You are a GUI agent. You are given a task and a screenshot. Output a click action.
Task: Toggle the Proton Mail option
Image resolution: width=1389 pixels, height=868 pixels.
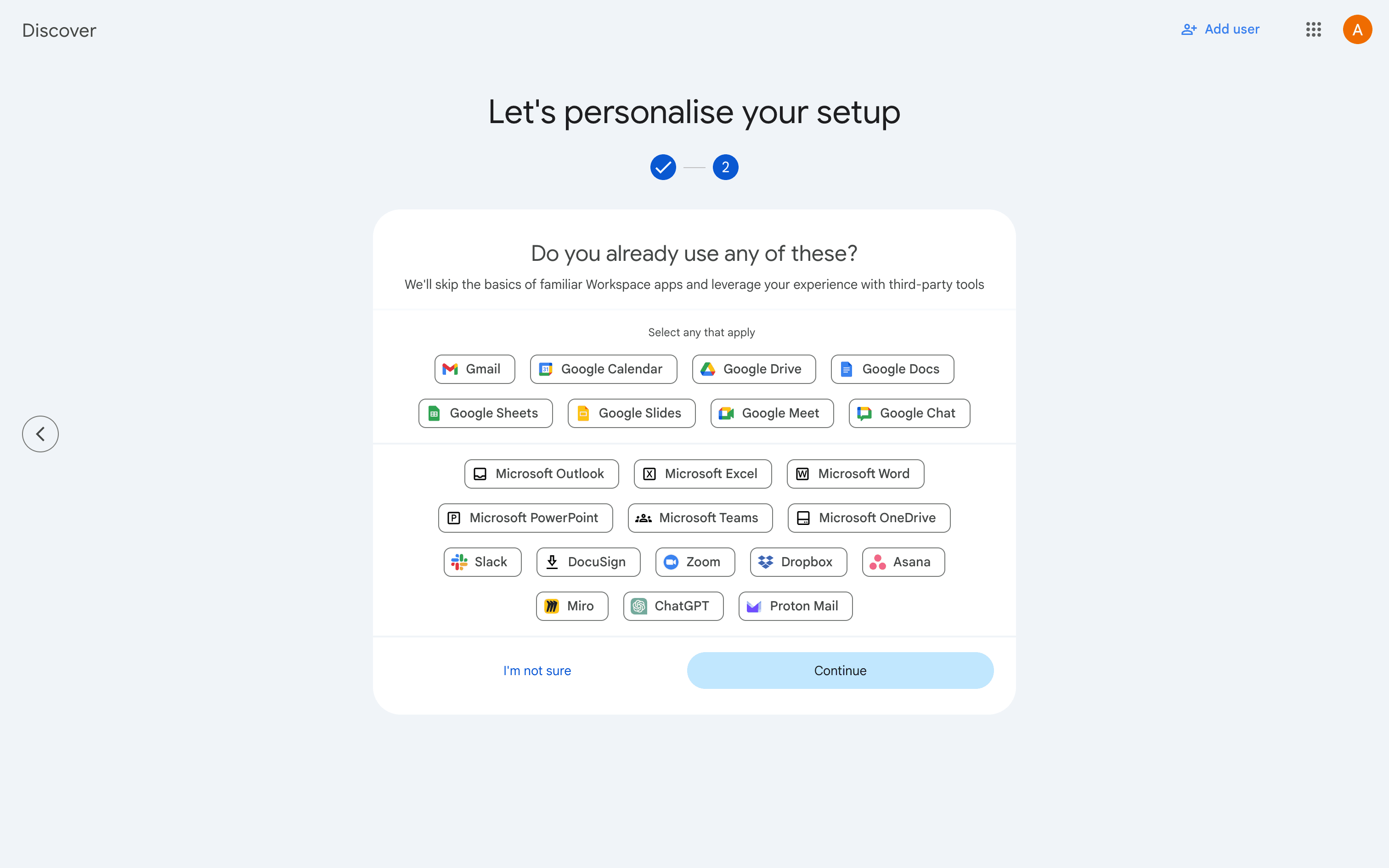pos(795,606)
